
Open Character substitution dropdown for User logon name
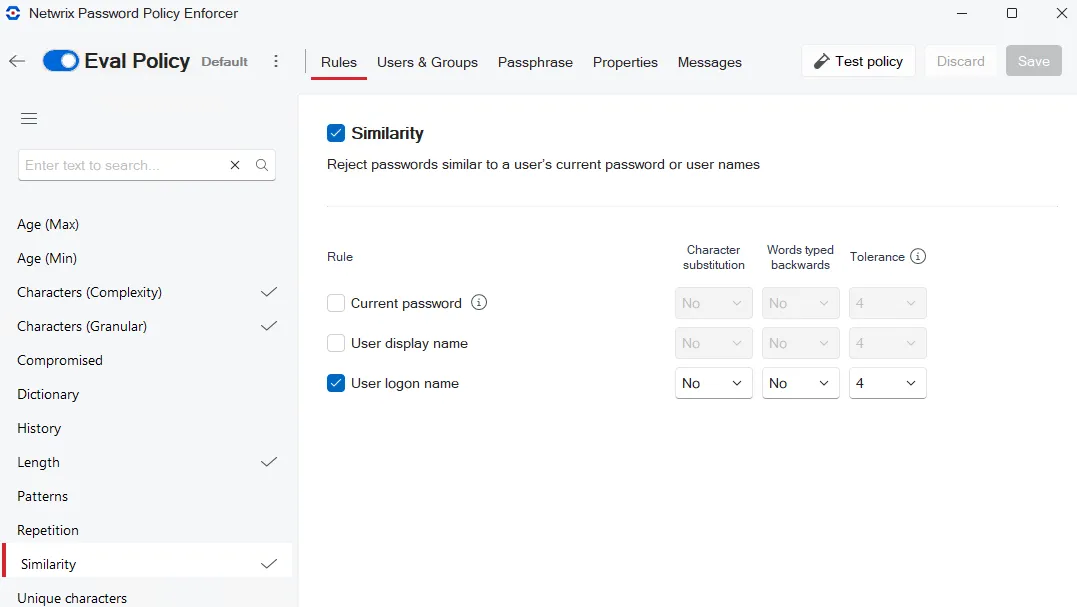(714, 383)
